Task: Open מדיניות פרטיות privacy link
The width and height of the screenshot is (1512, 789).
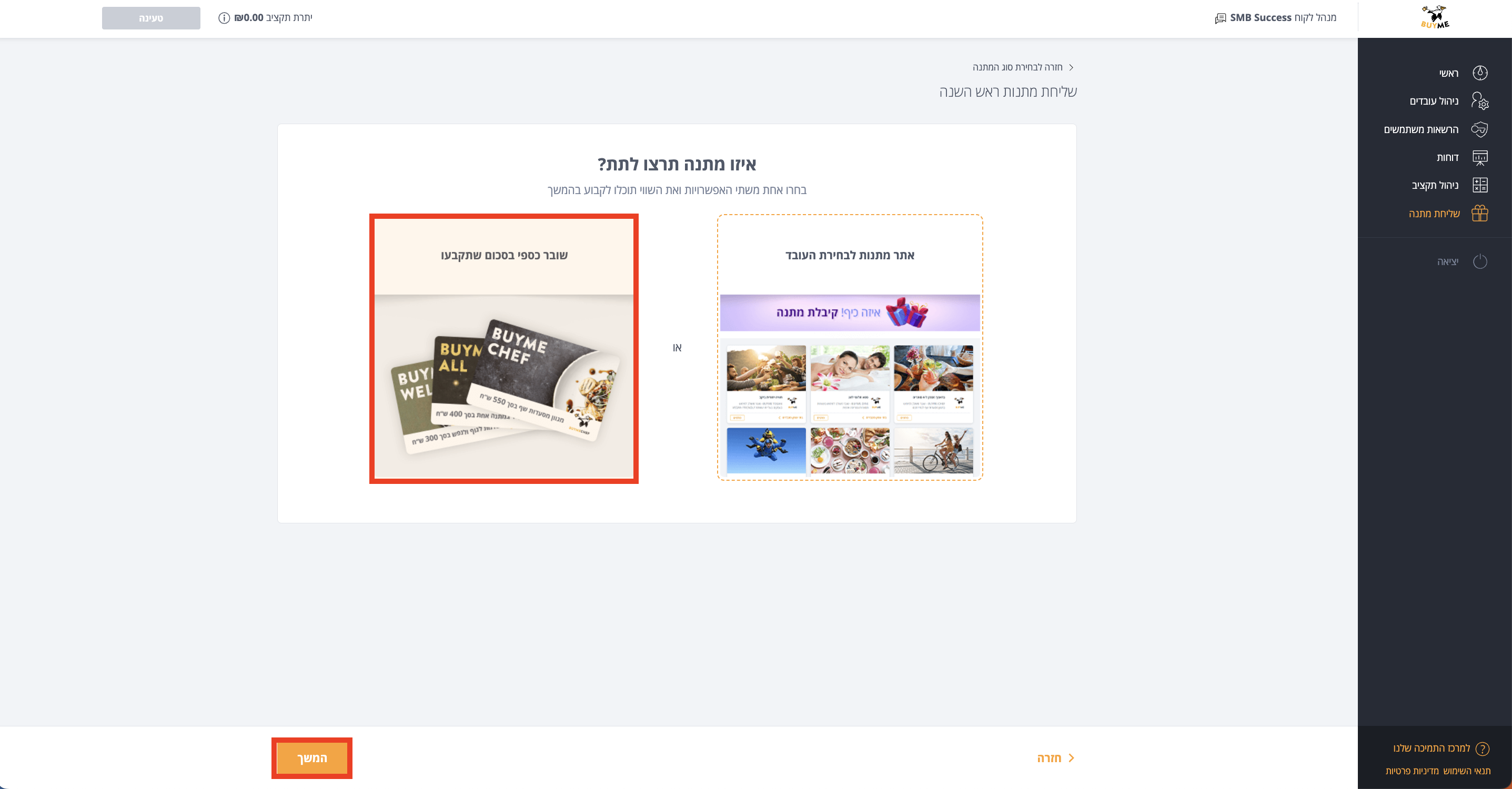Action: [x=1412, y=771]
